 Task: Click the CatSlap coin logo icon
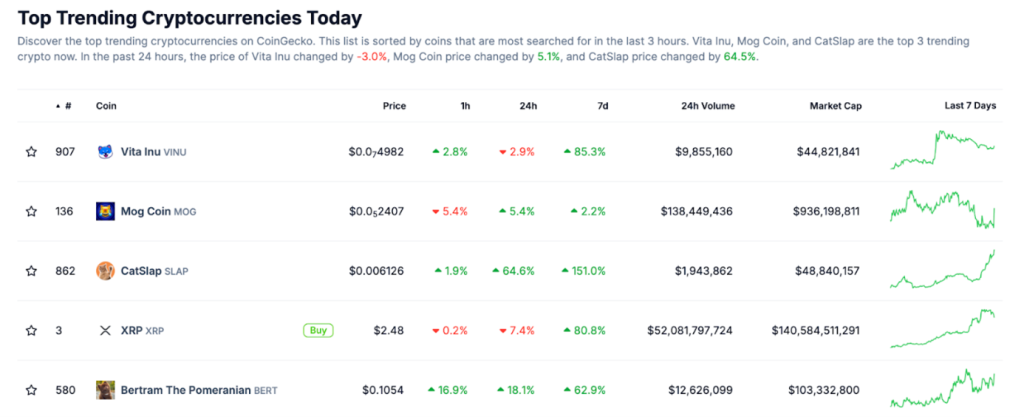click(105, 271)
